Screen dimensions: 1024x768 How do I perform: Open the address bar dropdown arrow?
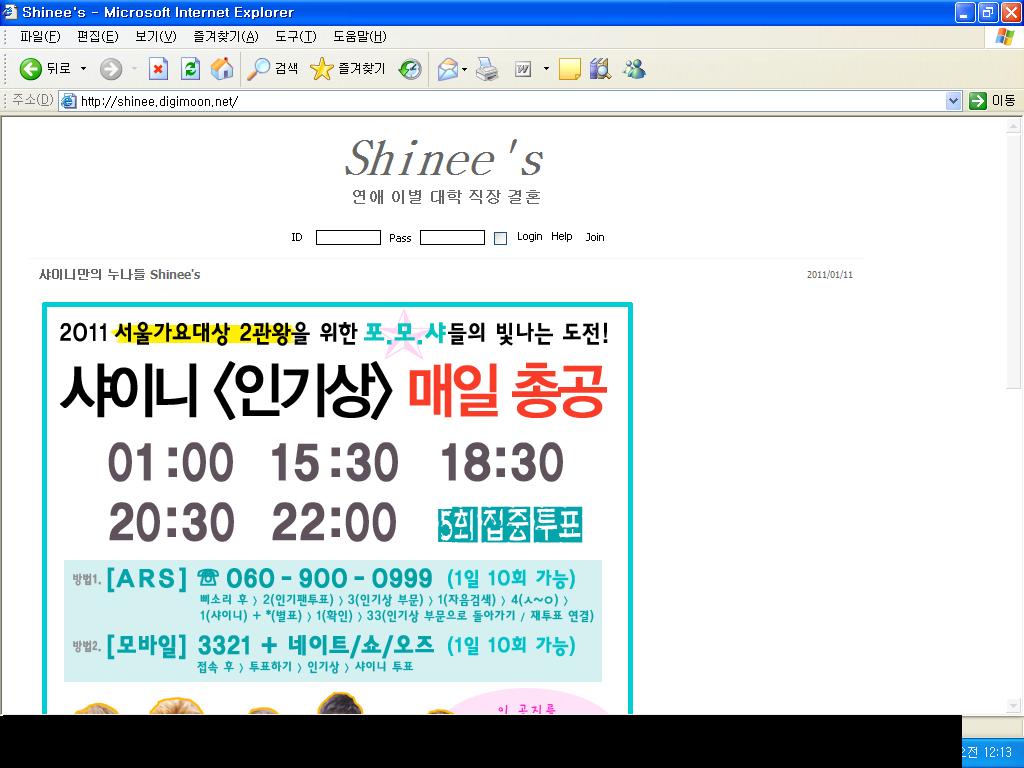[x=953, y=101]
